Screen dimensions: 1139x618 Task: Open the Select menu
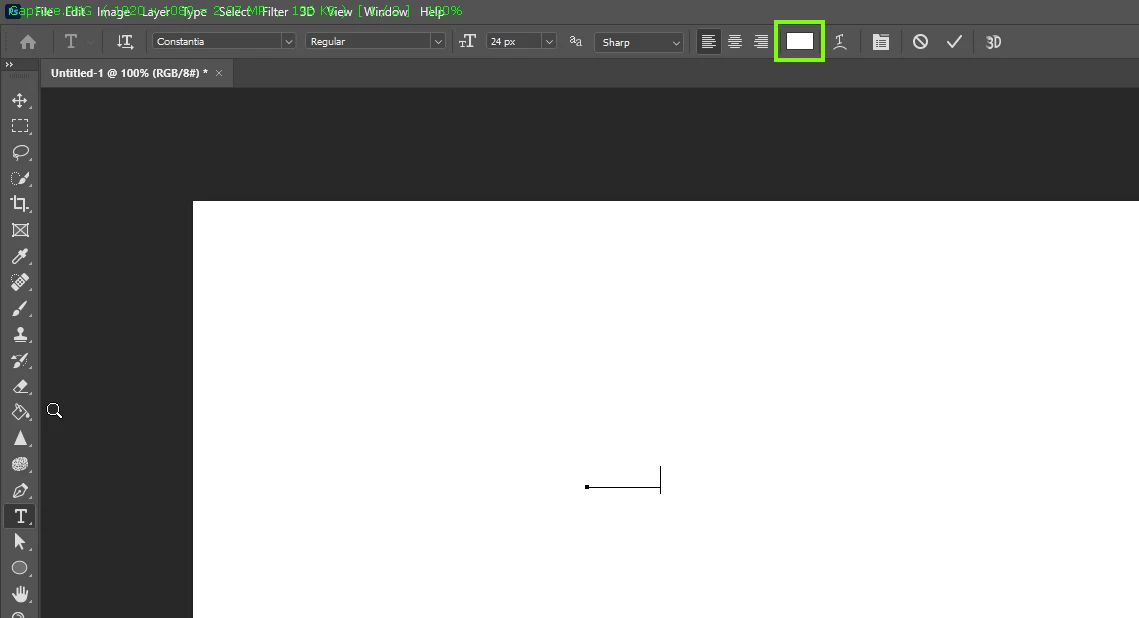pyautogui.click(x=235, y=12)
